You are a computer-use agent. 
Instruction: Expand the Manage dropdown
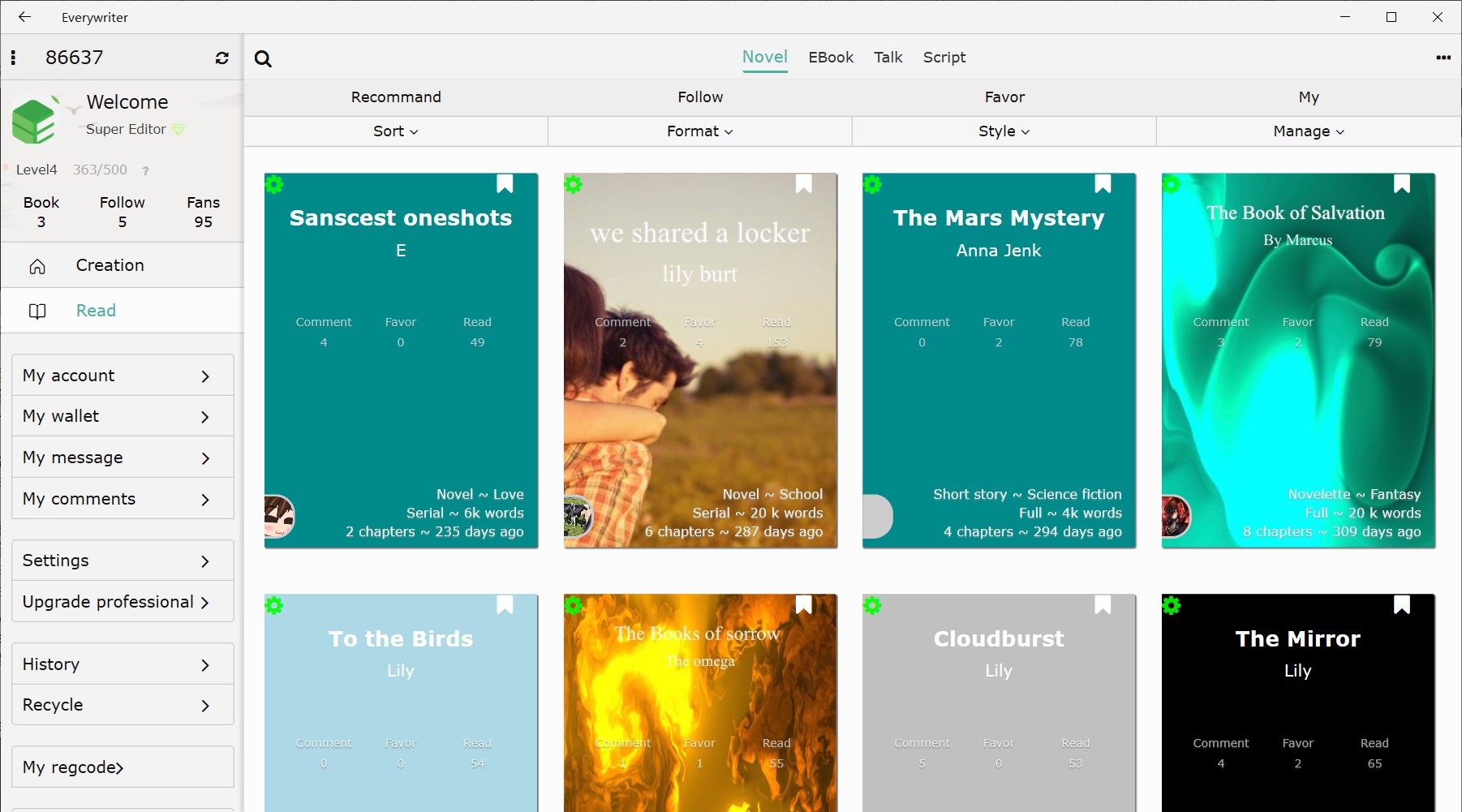(1309, 131)
